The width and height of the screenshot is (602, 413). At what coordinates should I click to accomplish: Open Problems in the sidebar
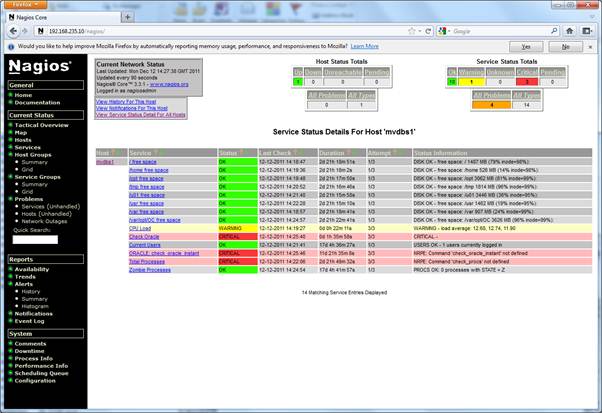[x=29, y=199]
